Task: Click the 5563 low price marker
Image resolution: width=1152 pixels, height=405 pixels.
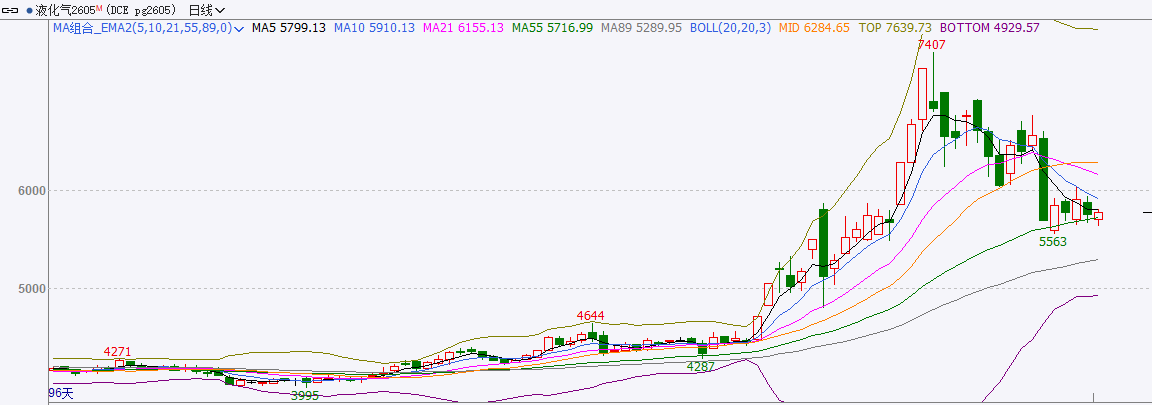Action: (x=1053, y=241)
